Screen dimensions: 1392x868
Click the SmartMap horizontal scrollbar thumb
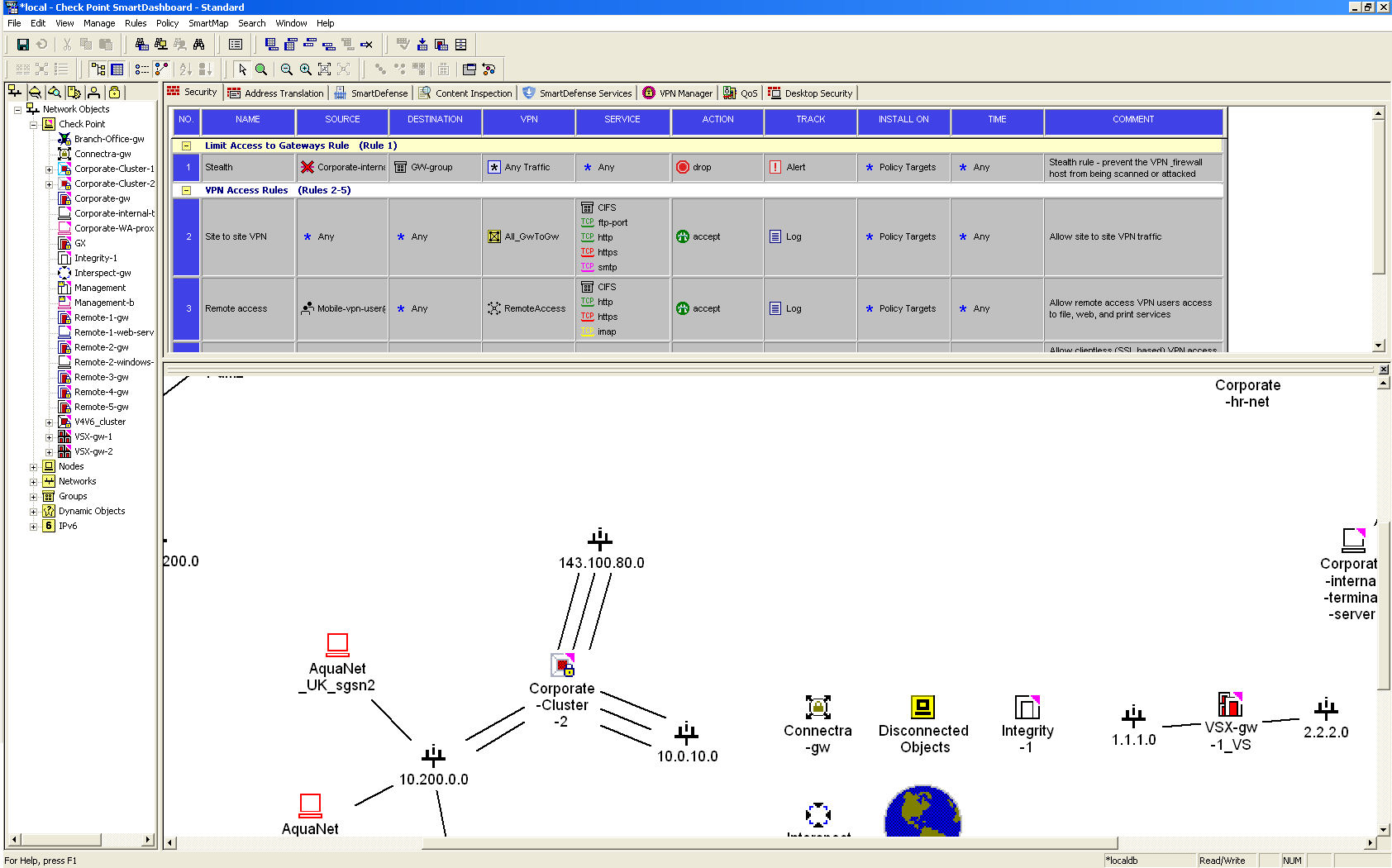770,843
